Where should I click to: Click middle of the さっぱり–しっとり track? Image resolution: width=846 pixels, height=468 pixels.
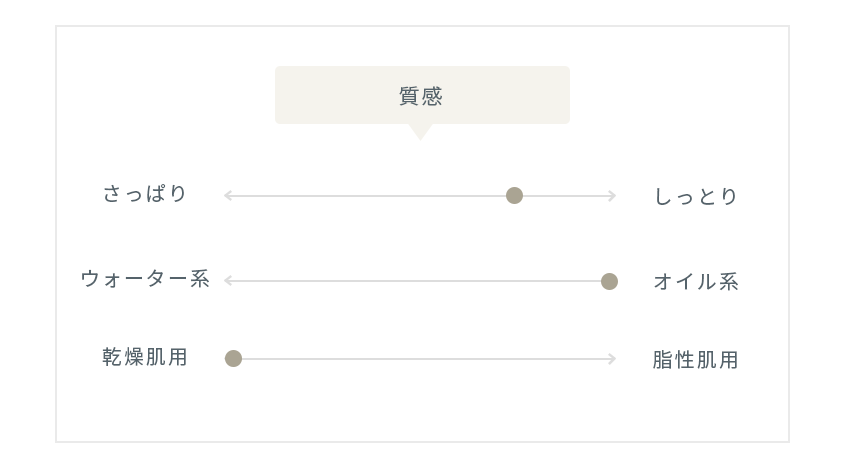click(420, 196)
